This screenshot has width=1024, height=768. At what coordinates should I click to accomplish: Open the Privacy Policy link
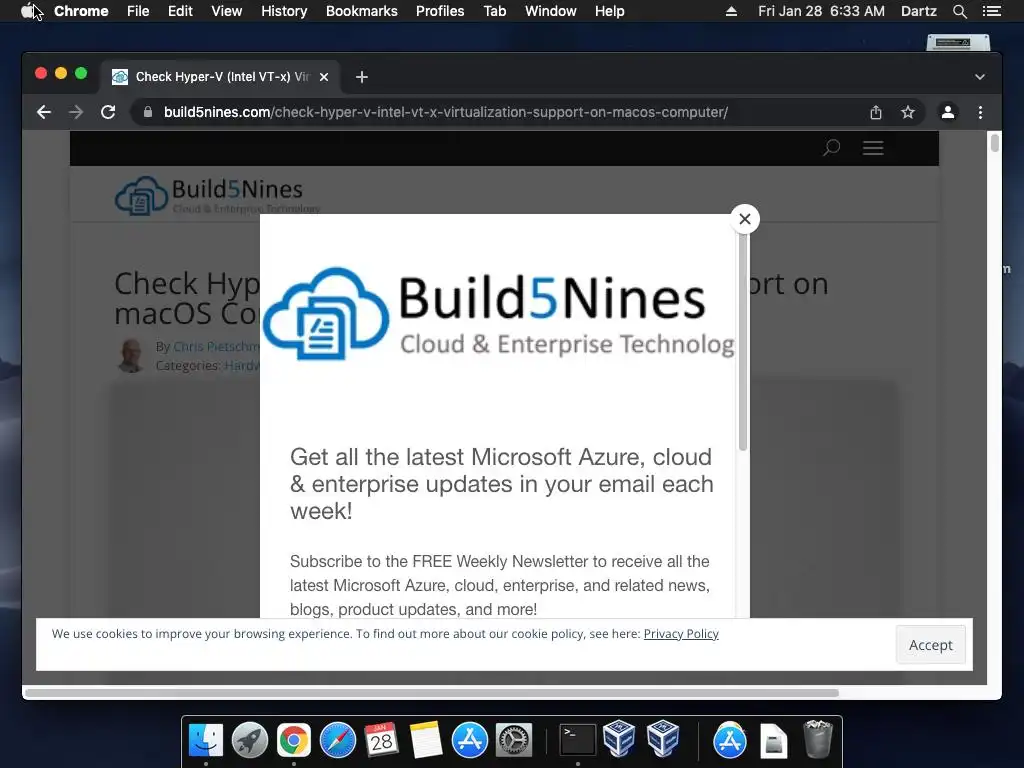(680, 633)
